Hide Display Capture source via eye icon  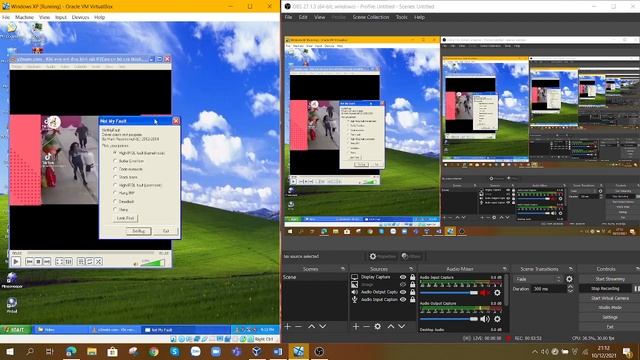pyautogui.click(x=403, y=277)
